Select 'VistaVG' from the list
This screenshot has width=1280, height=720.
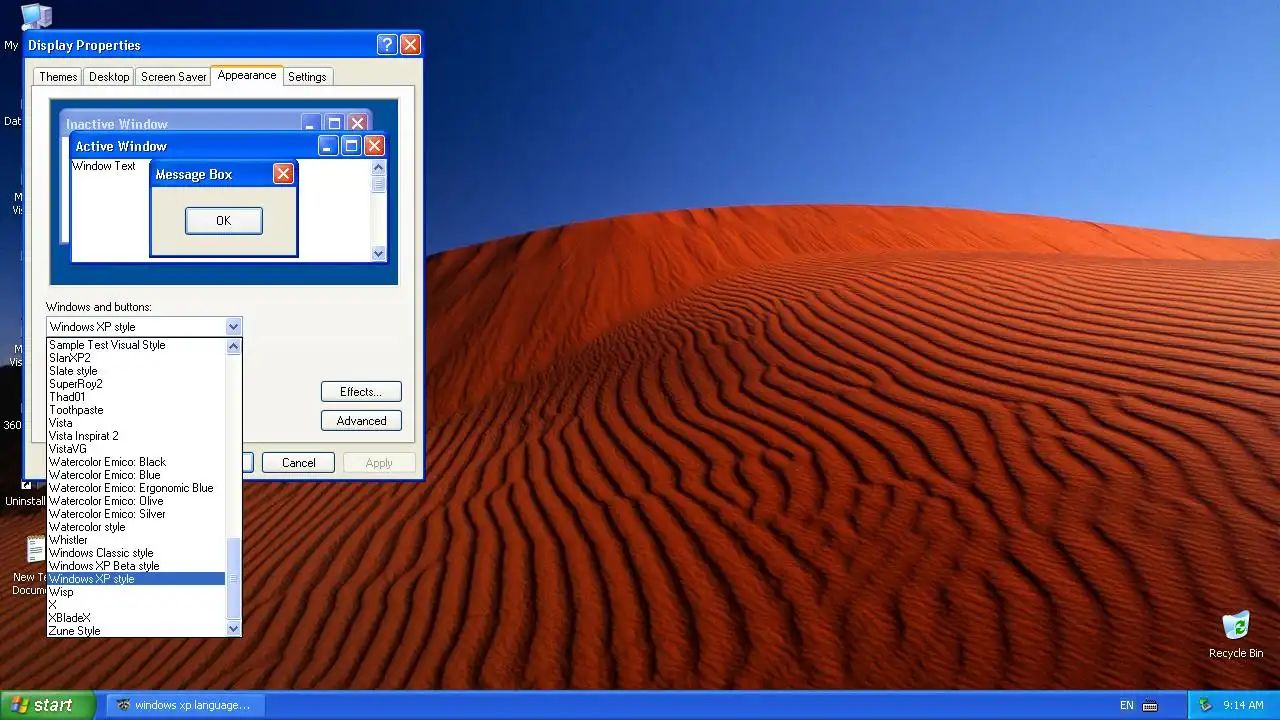(136, 449)
